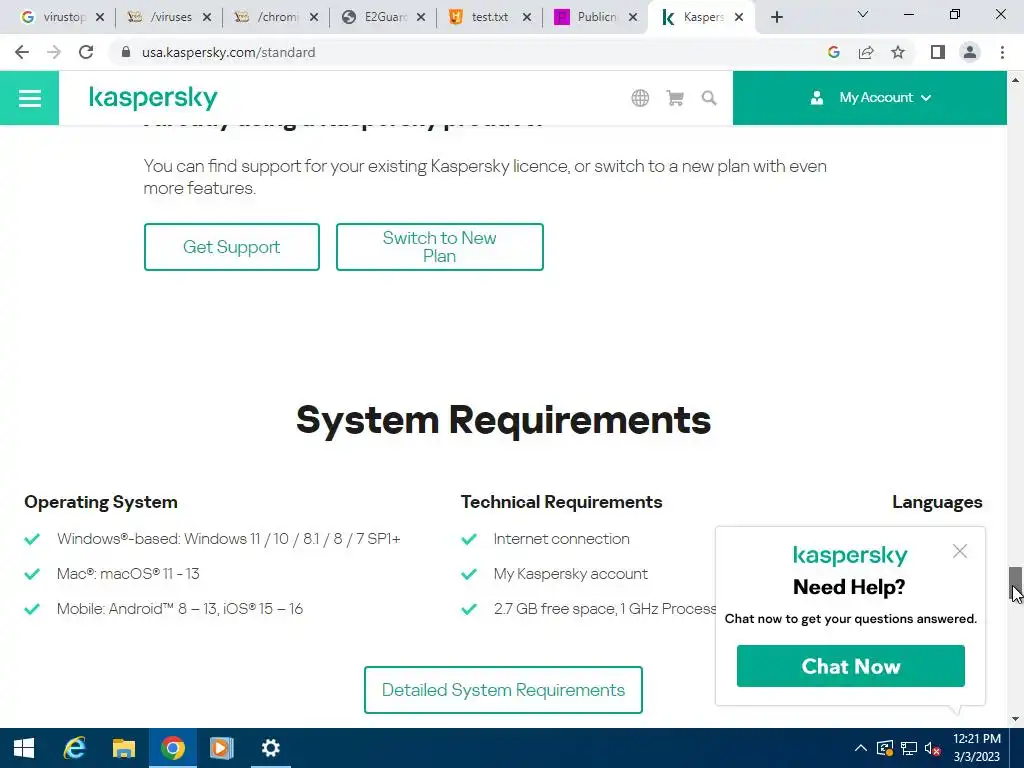The height and width of the screenshot is (768, 1024).
Task: Bookmark this page with the star icon
Action: point(898,52)
